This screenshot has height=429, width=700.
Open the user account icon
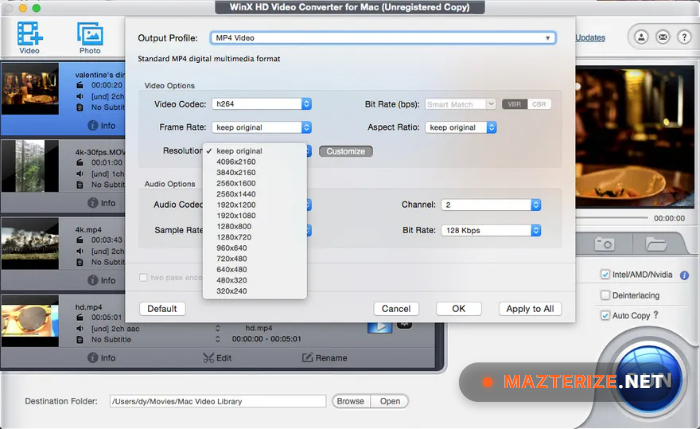click(641, 37)
